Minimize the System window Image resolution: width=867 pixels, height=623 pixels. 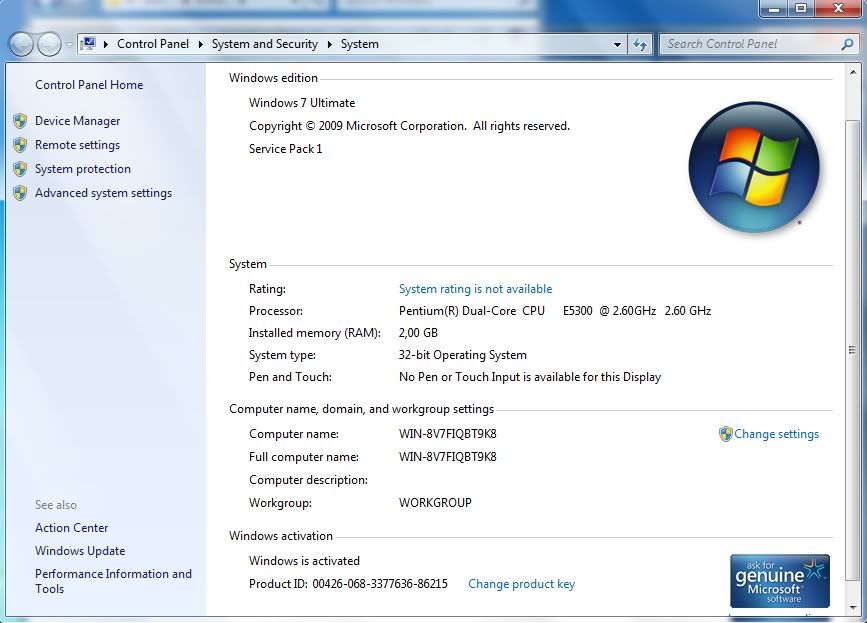click(x=774, y=9)
